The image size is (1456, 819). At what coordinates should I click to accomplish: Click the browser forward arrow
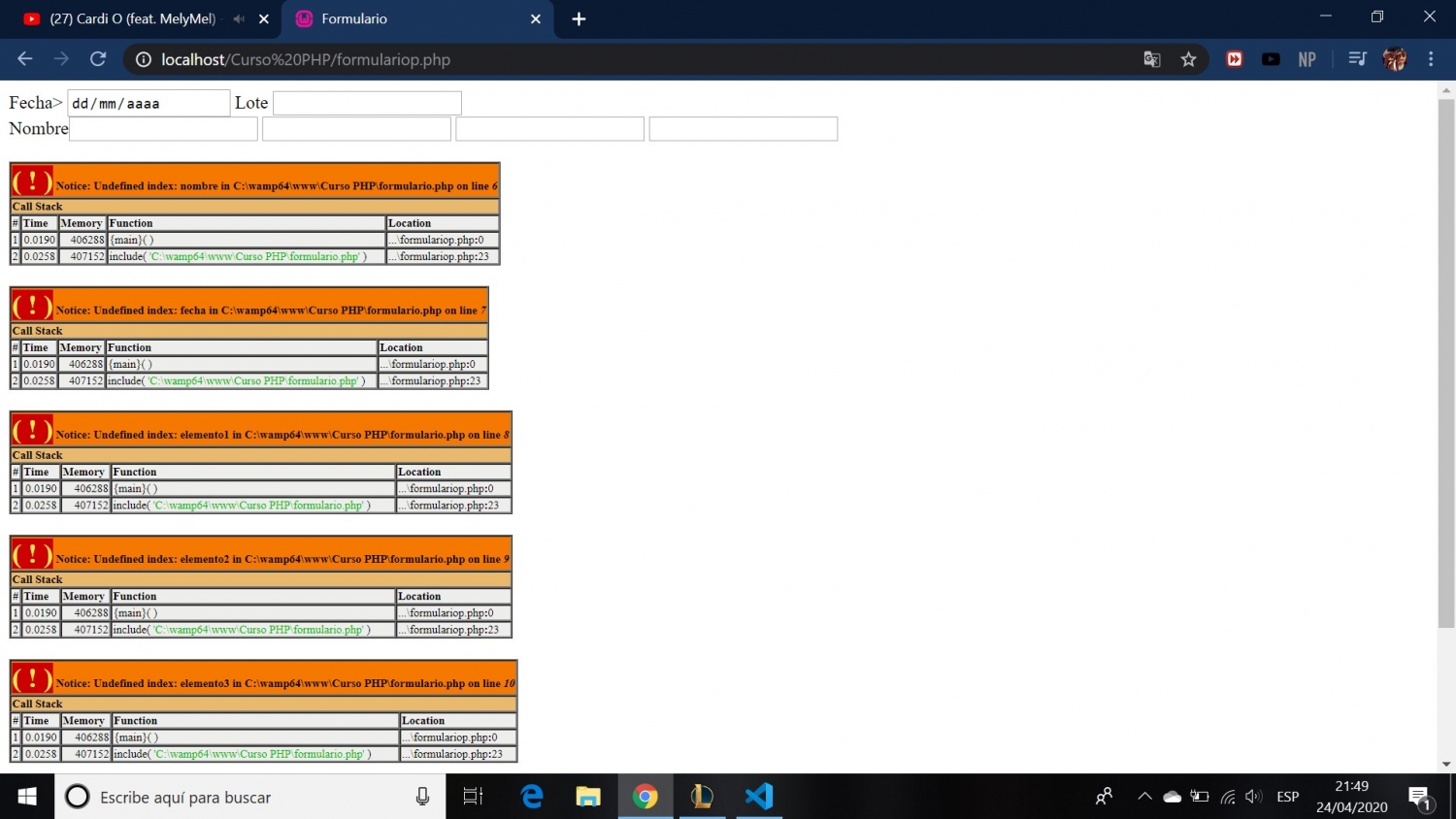point(61,59)
